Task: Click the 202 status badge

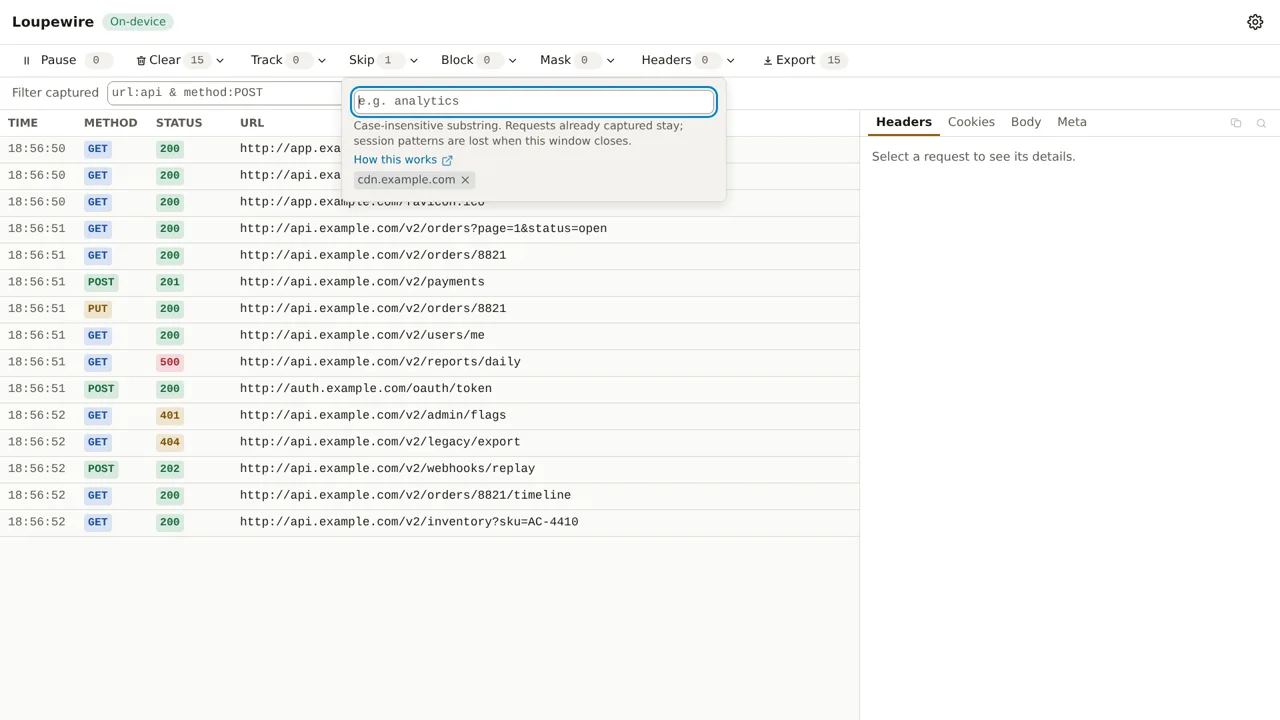Action: pyautogui.click(x=170, y=469)
